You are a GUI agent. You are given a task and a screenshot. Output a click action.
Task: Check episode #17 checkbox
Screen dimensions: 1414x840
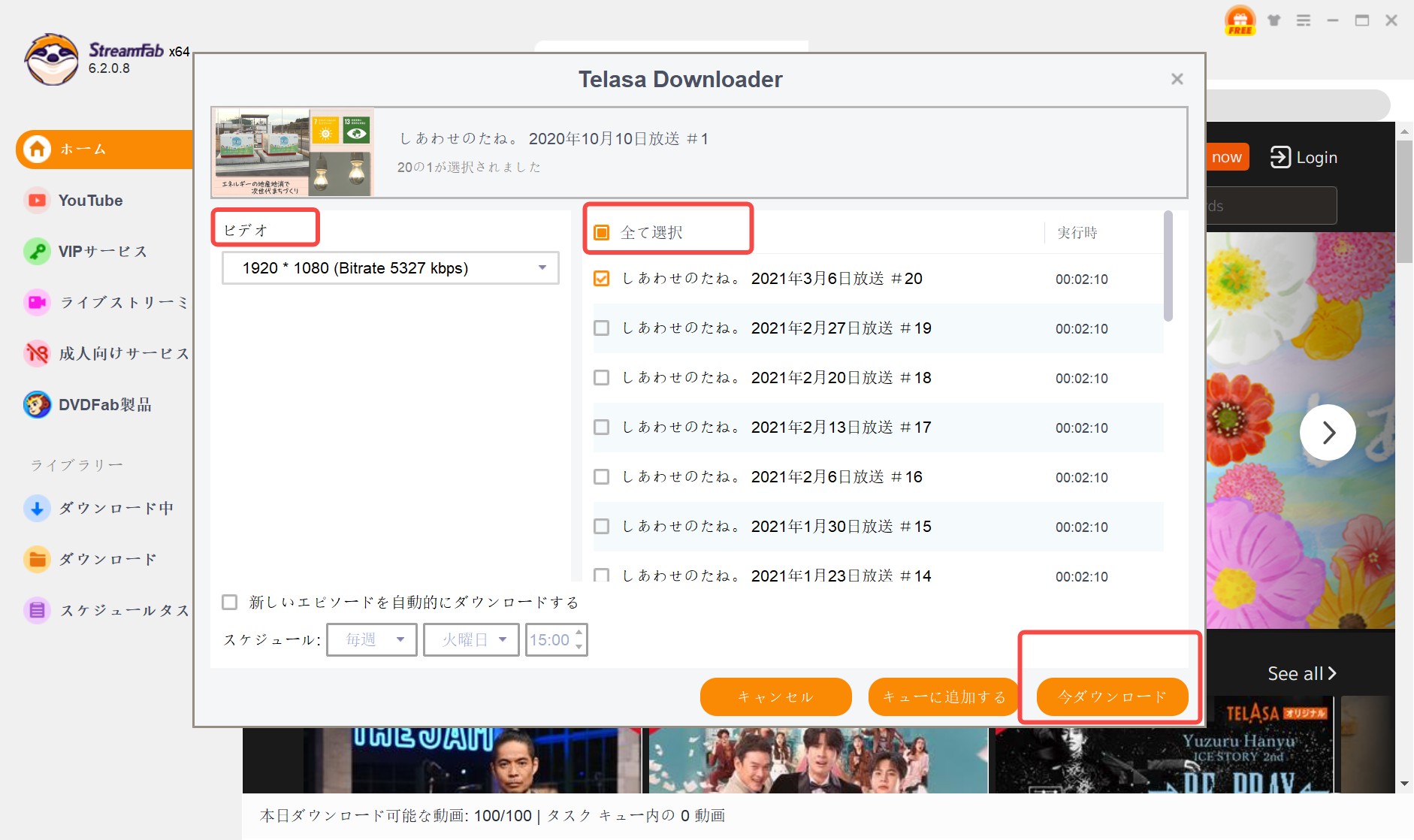(x=602, y=428)
